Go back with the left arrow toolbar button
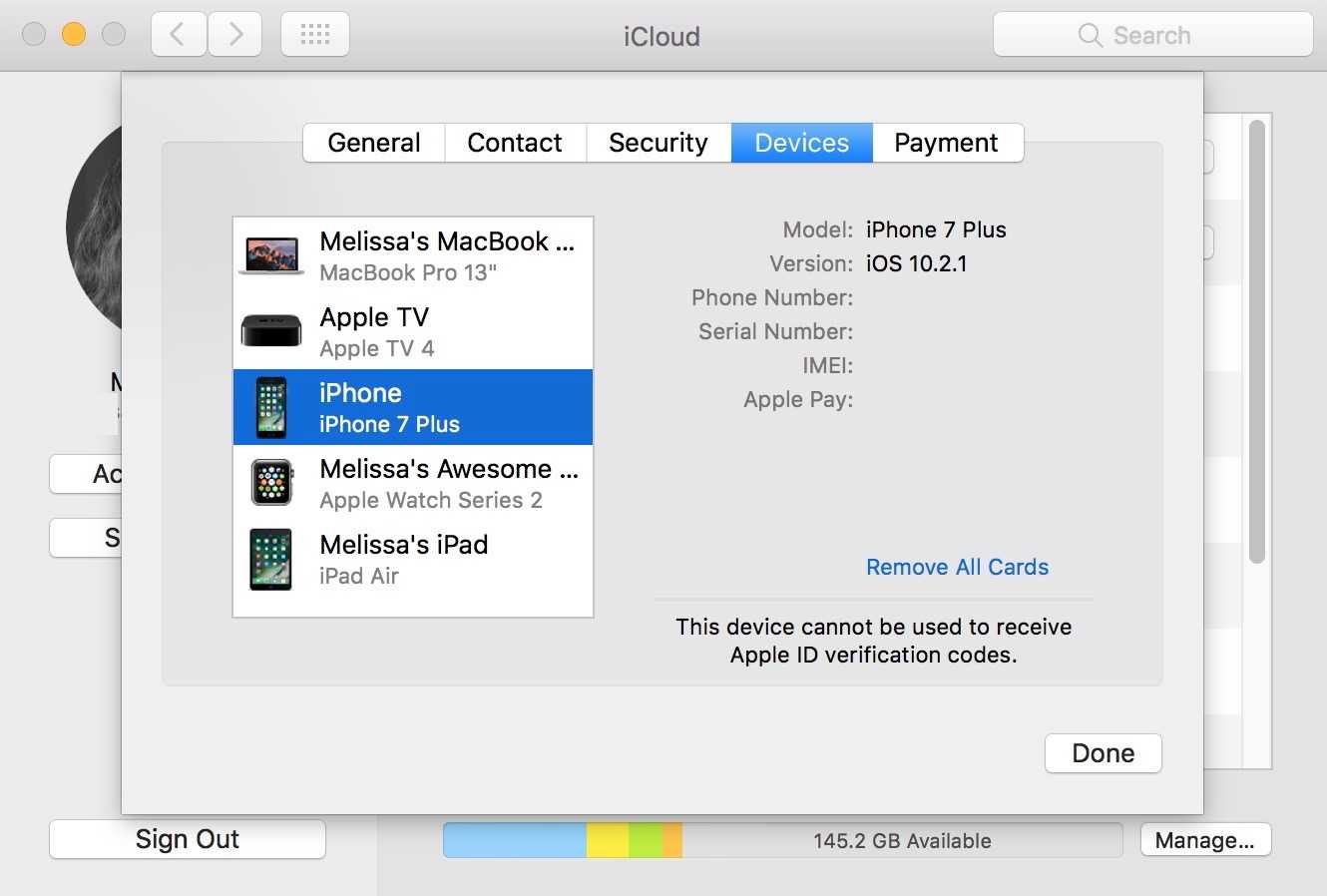 pyautogui.click(x=179, y=35)
